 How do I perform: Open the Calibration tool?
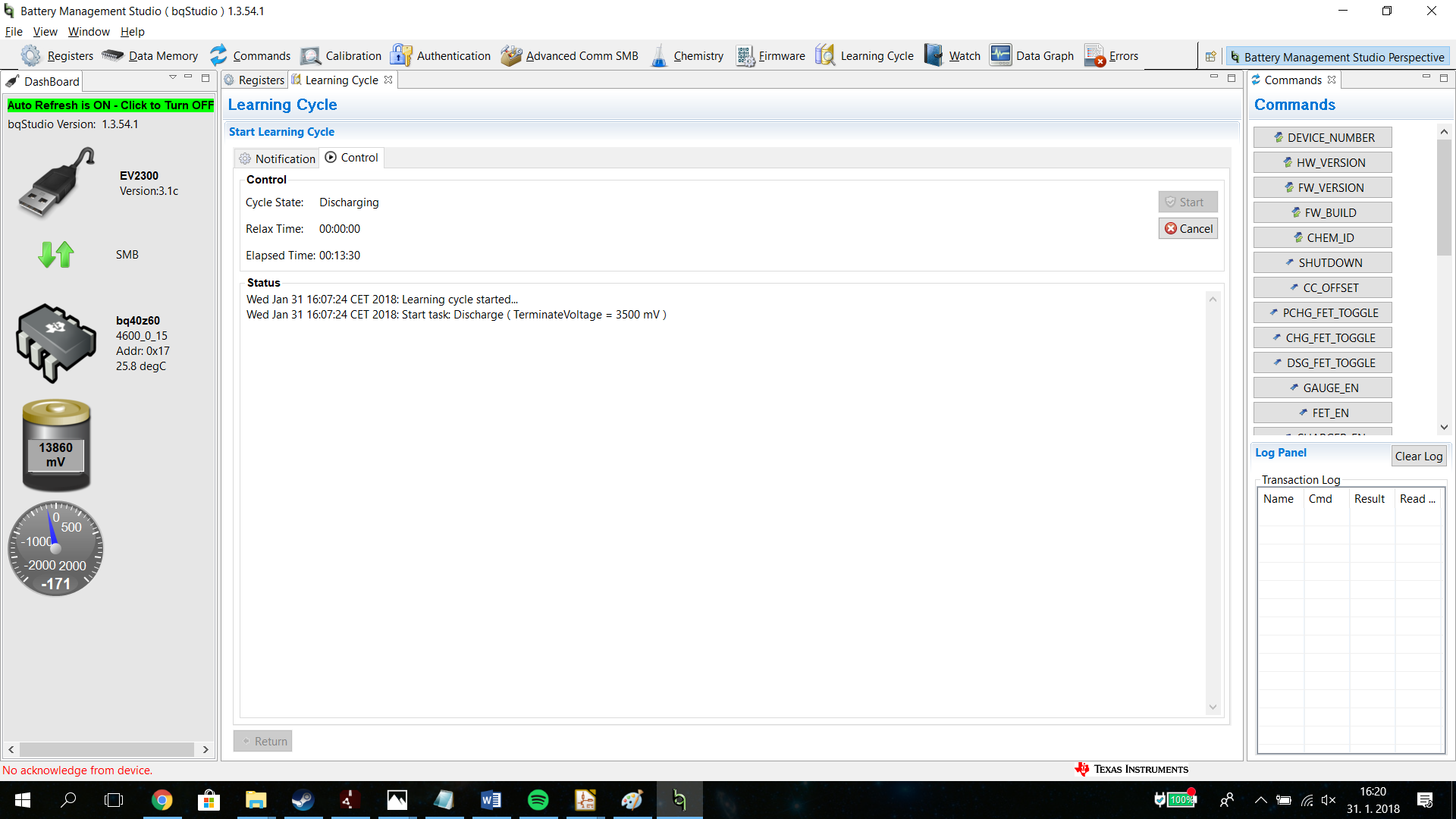pos(341,55)
